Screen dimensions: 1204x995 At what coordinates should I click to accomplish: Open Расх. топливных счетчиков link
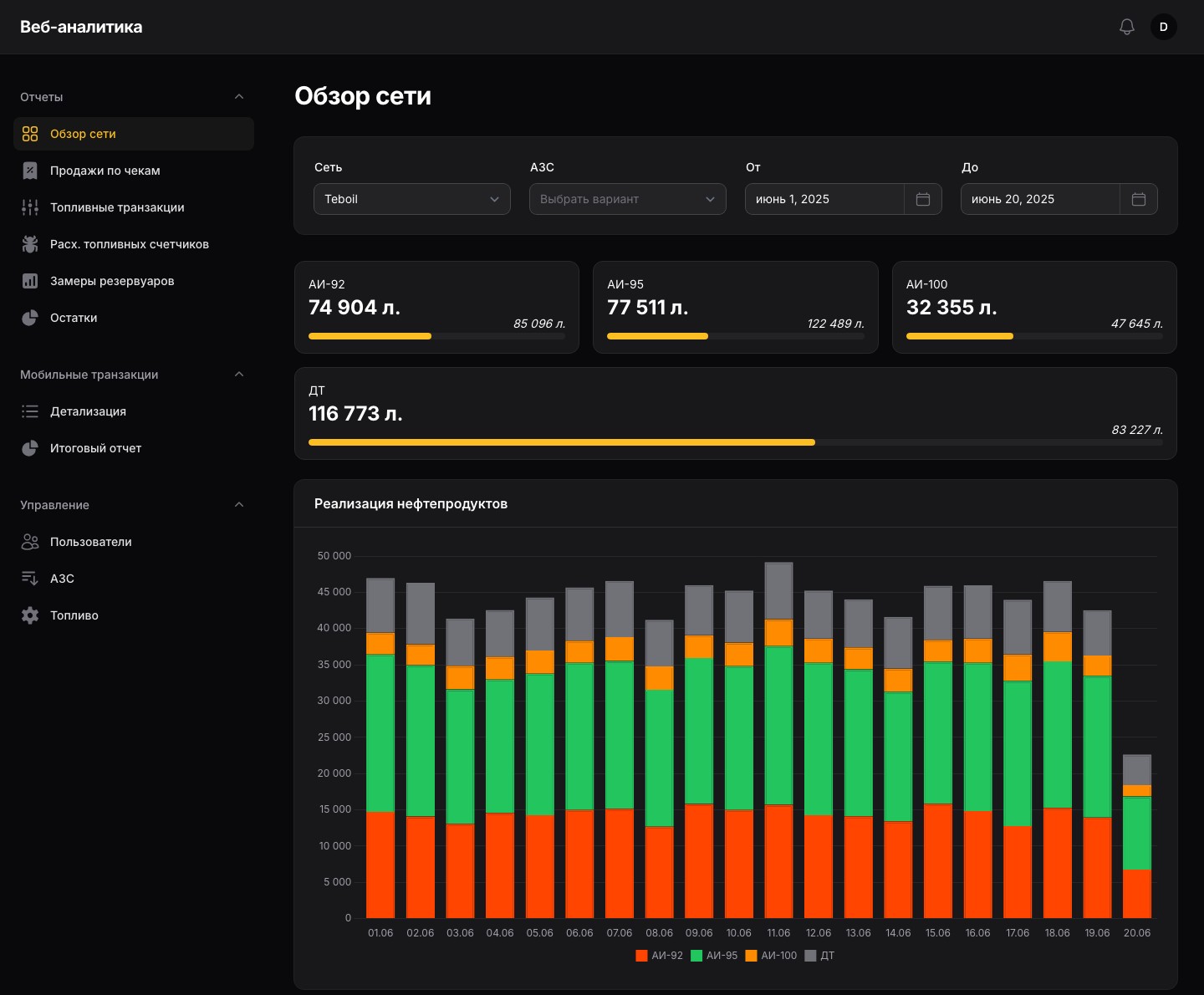pos(134,244)
